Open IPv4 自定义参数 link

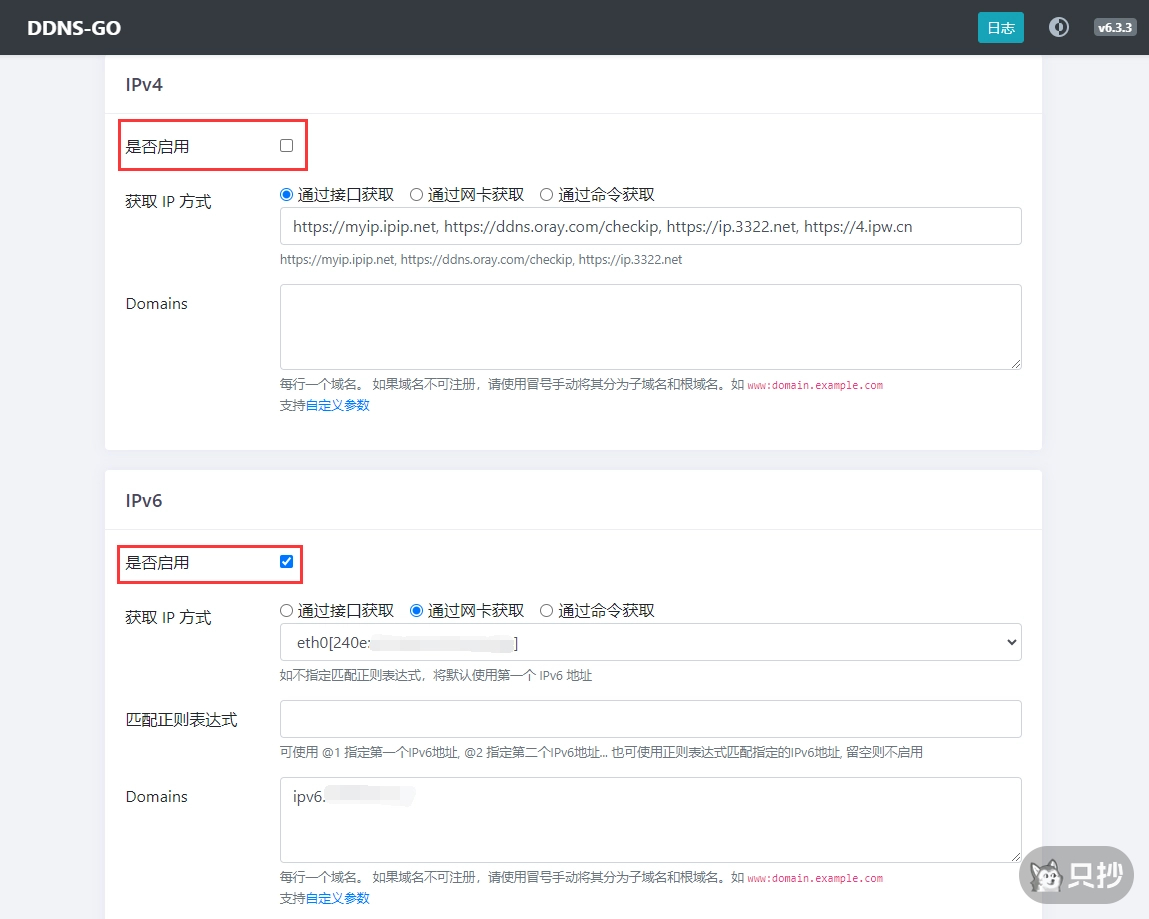[x=337, y=405]
